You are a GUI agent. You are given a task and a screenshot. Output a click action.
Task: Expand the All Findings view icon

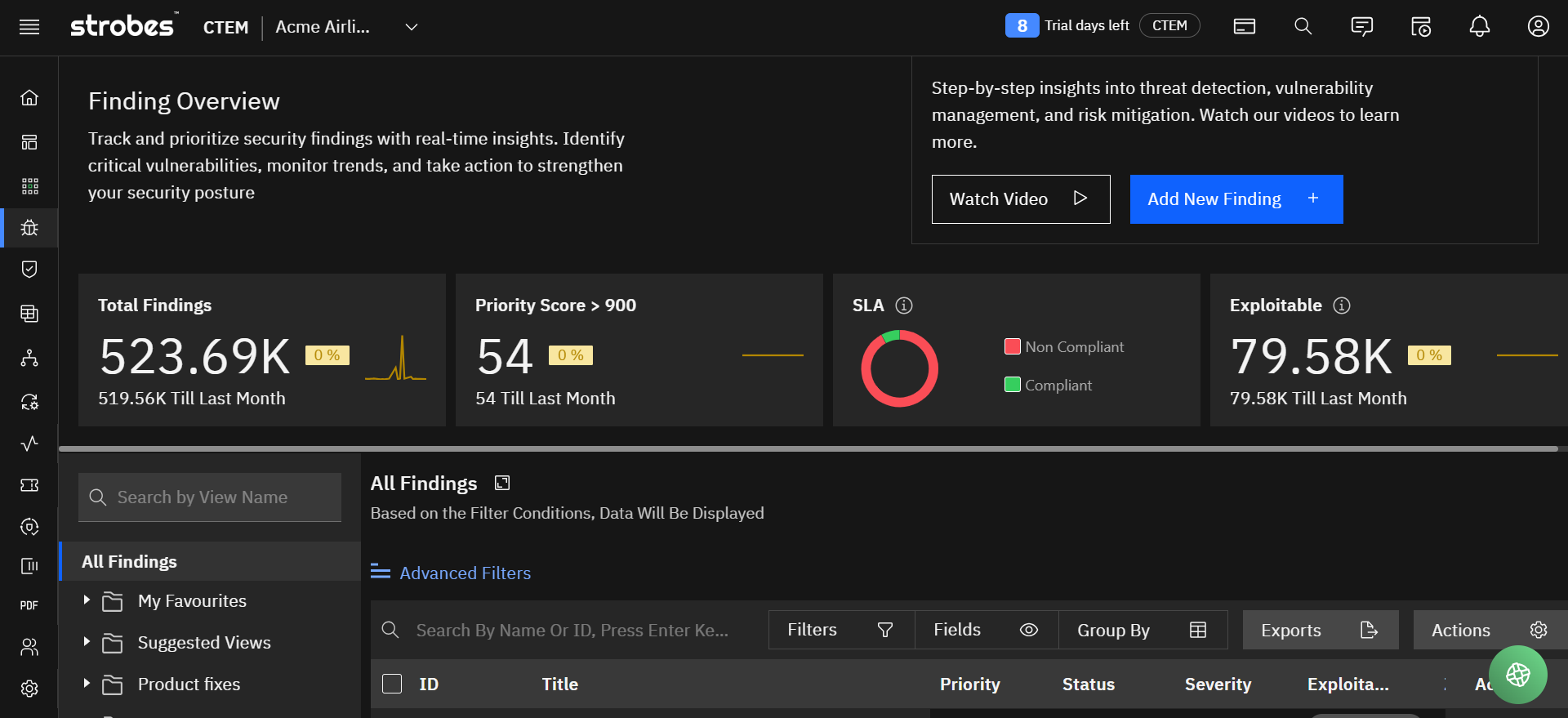[x=502, y=484]
